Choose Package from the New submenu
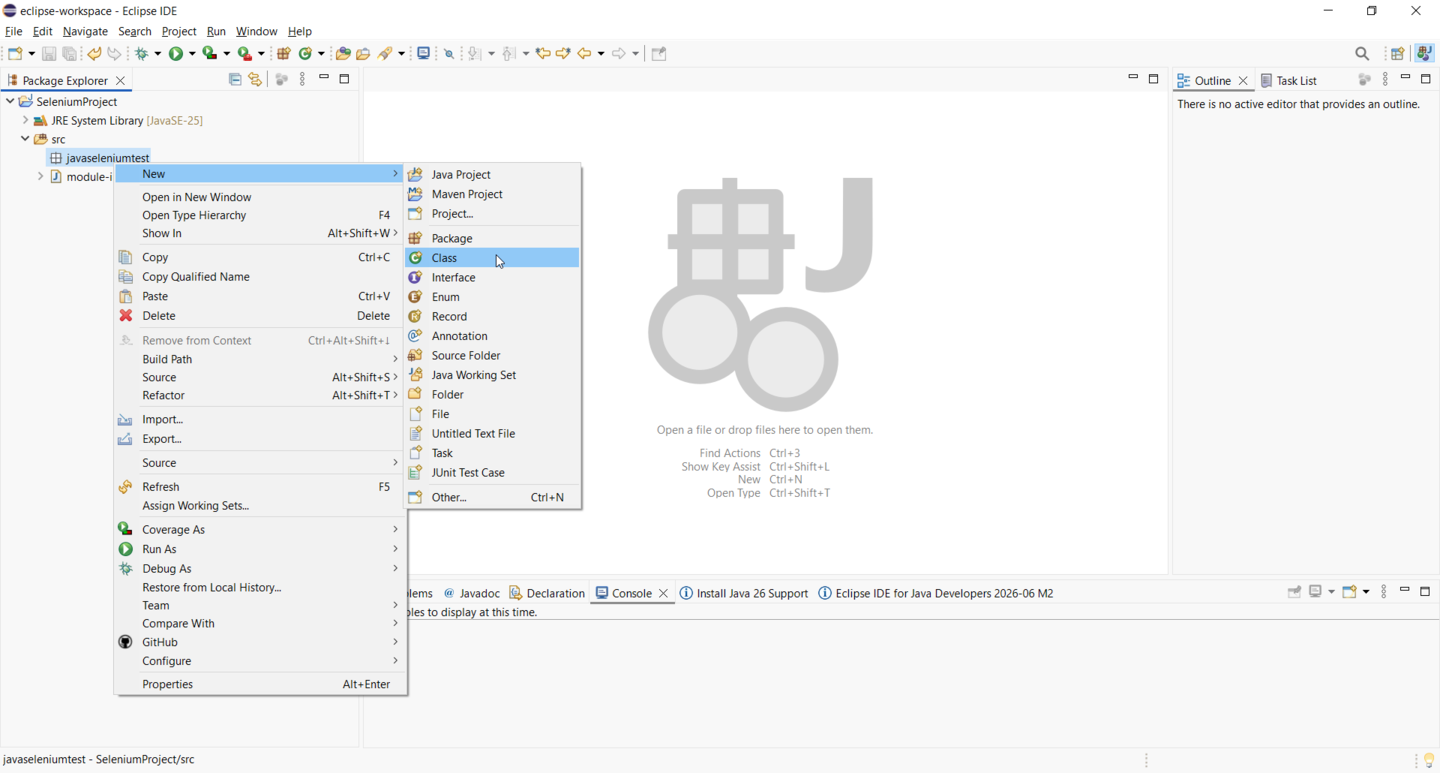The height and width of the screenshot is (773, 1440). [x=493, y=239]
